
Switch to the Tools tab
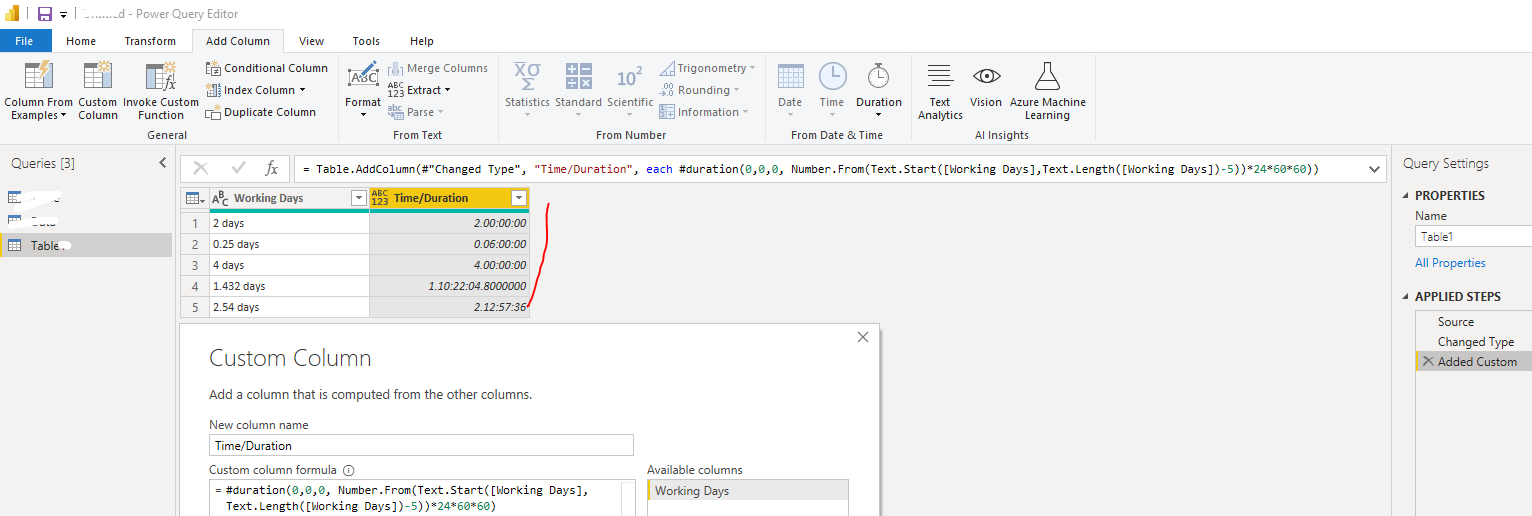(366, 41)
